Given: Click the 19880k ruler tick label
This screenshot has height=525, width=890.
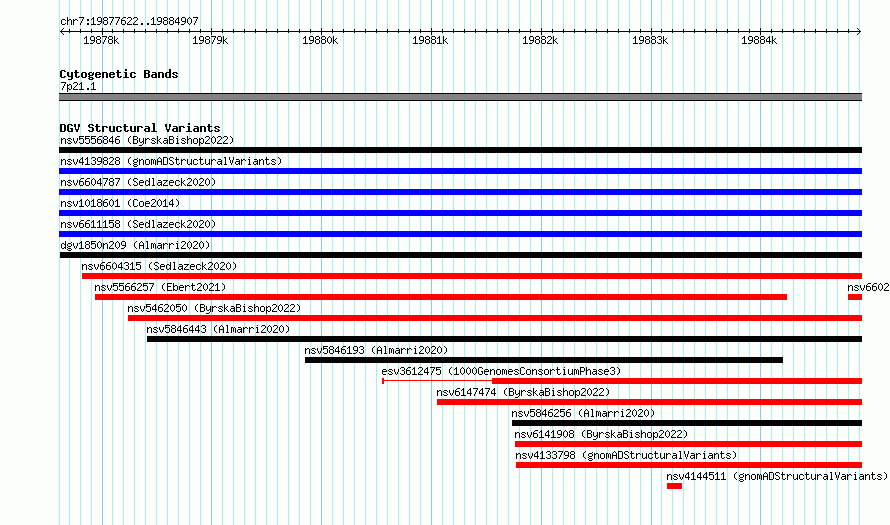Looking at the screenshot, I should click(x=320, y=40).
